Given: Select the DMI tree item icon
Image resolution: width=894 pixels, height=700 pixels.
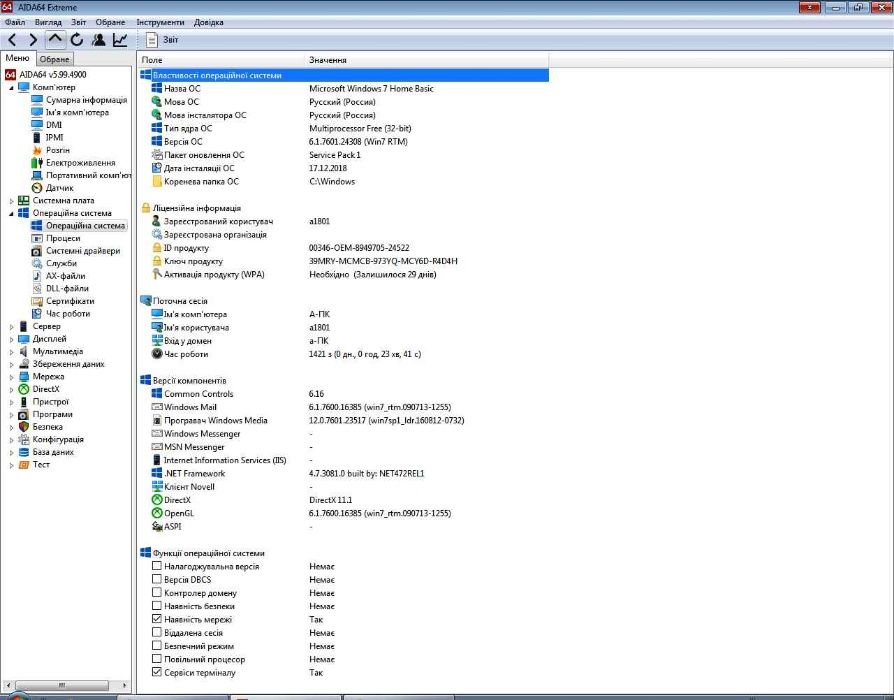Looking at the screenshot, I should (x=37, y=125).
